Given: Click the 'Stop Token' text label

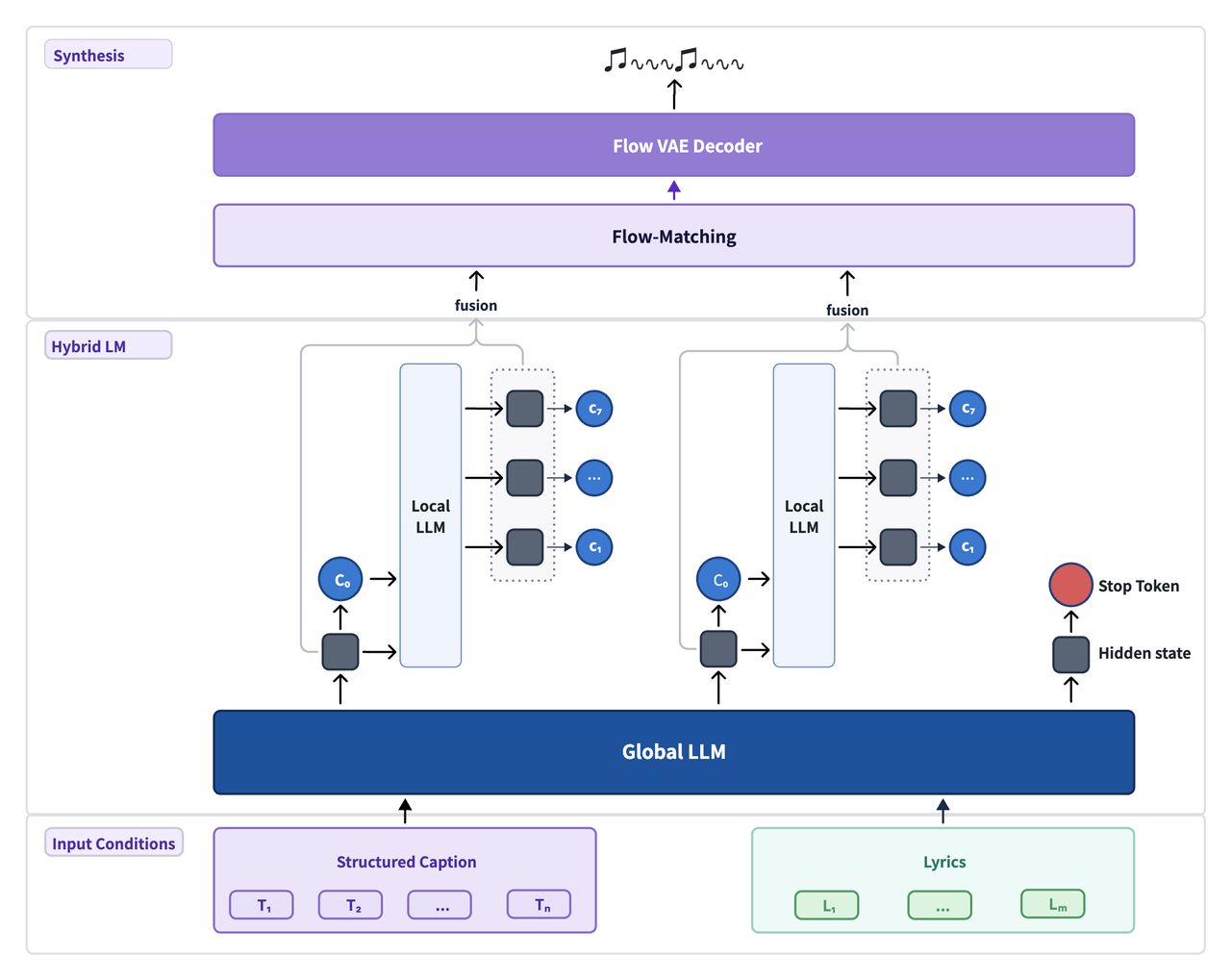Looking at the screenshot, I should [1139, 586].
